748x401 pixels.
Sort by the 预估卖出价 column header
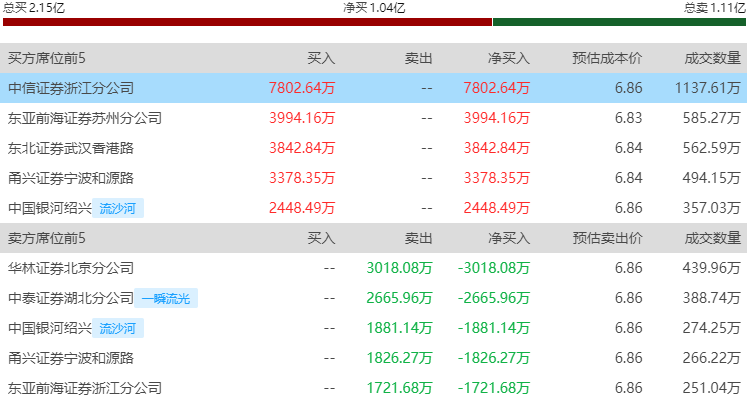click(606, 238)
